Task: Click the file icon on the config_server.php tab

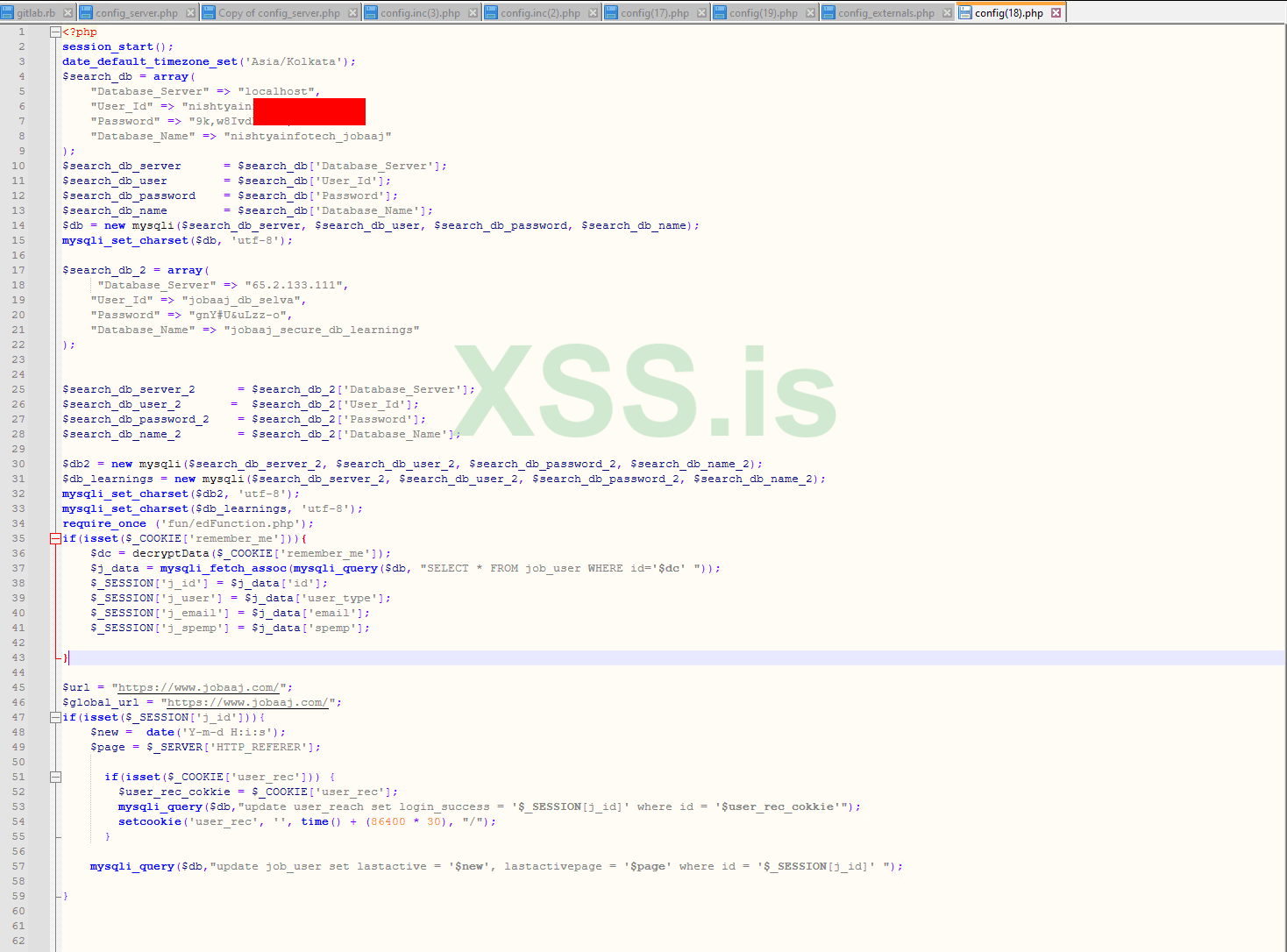Action: pos(85,12)
